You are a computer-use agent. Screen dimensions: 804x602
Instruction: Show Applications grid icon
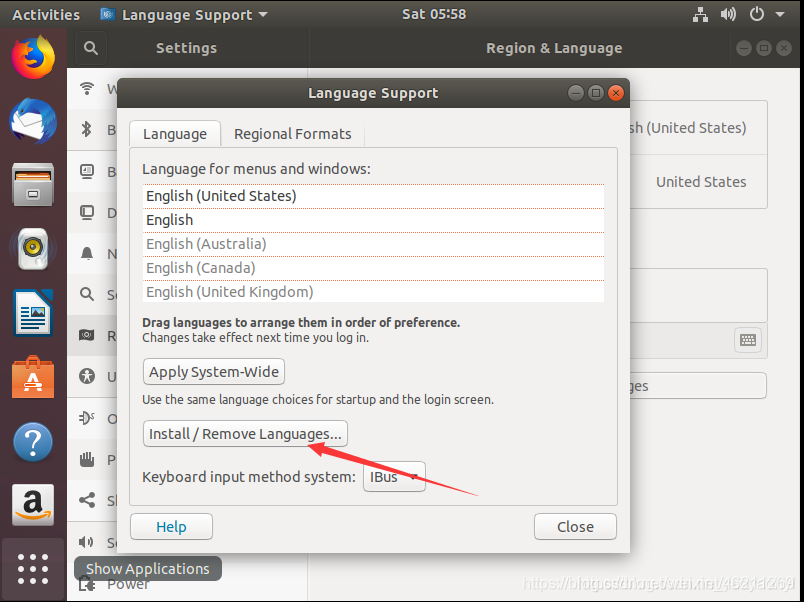click(33, 569)
